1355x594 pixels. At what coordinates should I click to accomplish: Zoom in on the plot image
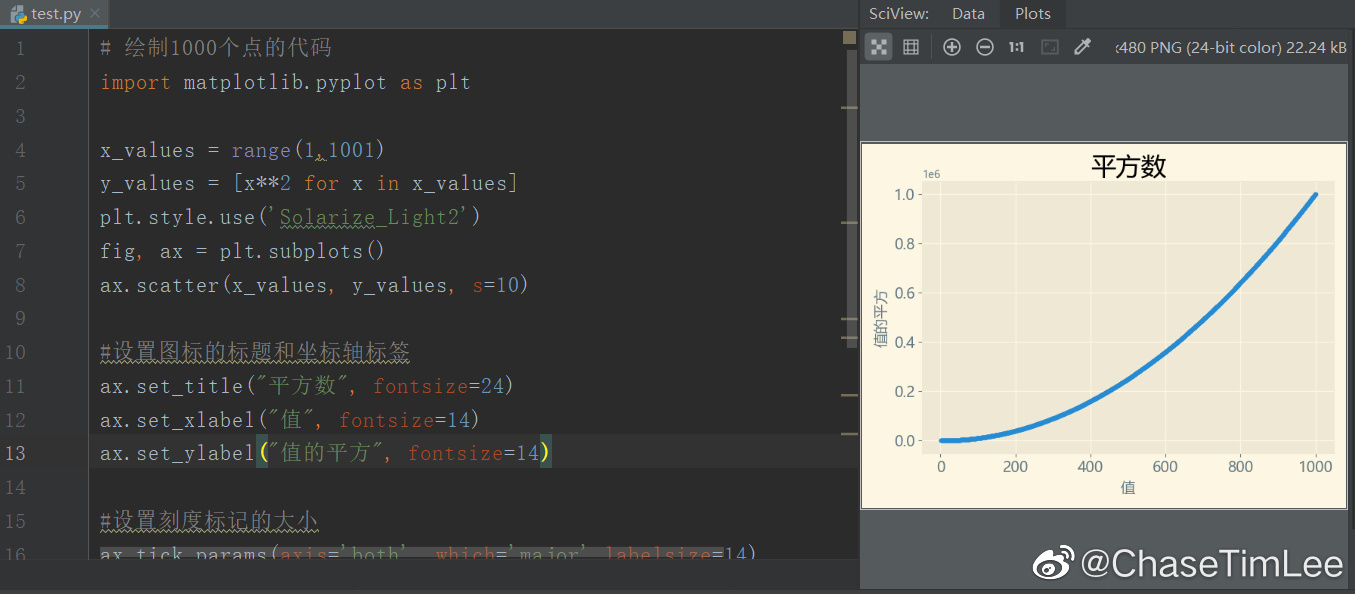point(952,47)
